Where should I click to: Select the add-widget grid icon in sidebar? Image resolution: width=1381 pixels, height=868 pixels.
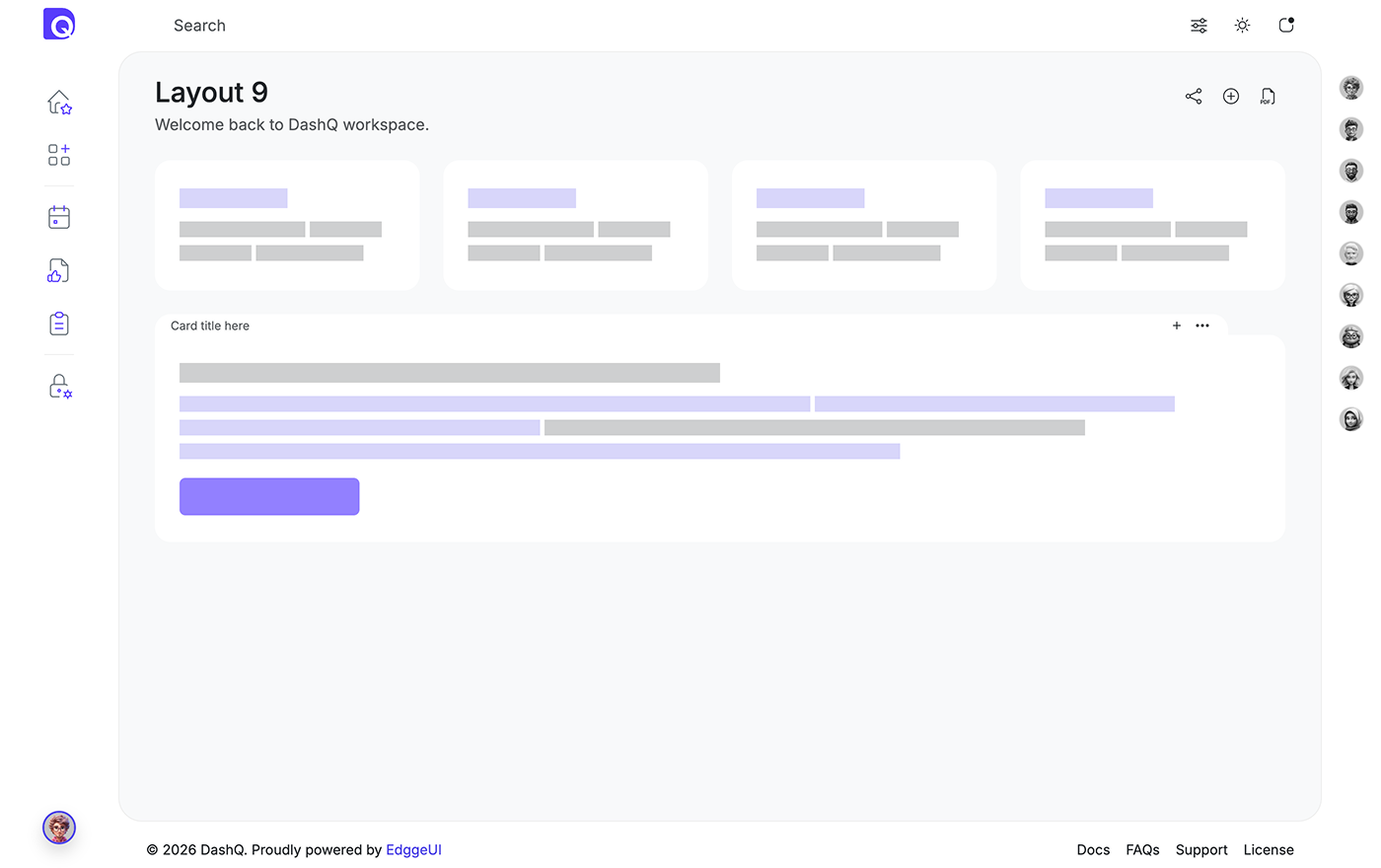(x=58, y=155)
